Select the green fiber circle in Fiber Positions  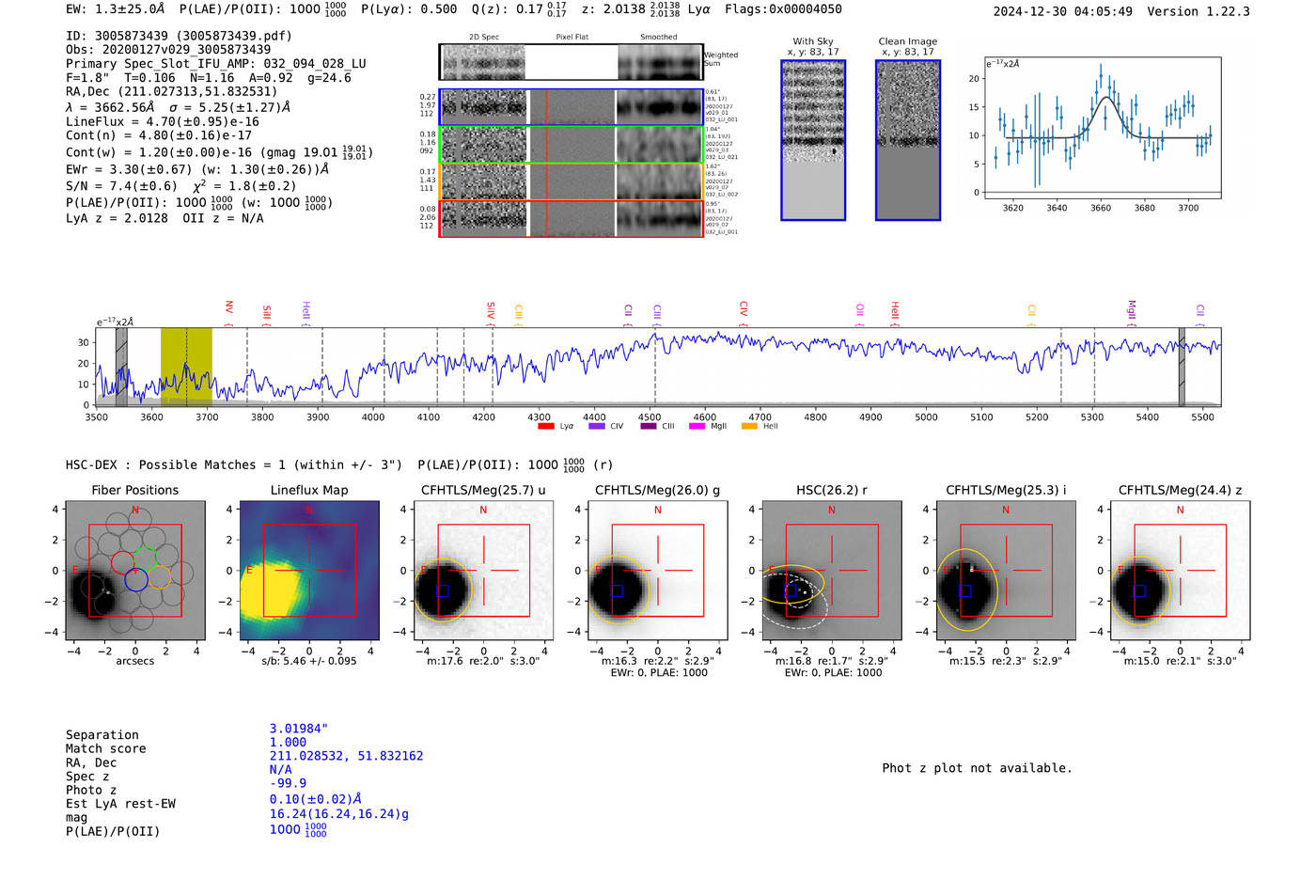click(145, 558)
